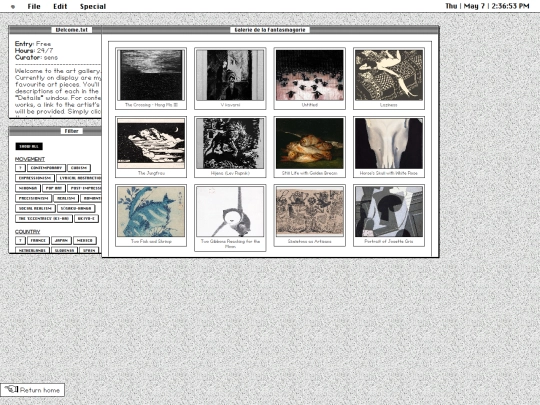Filter by Post-Impressionism movement

click(84, 188)
